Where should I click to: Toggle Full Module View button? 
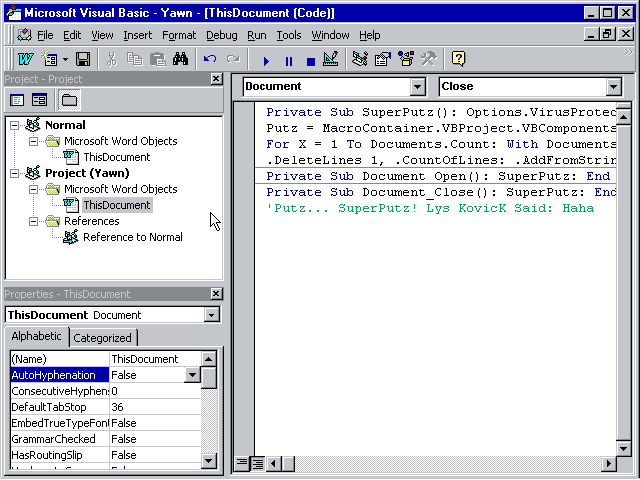258,464
